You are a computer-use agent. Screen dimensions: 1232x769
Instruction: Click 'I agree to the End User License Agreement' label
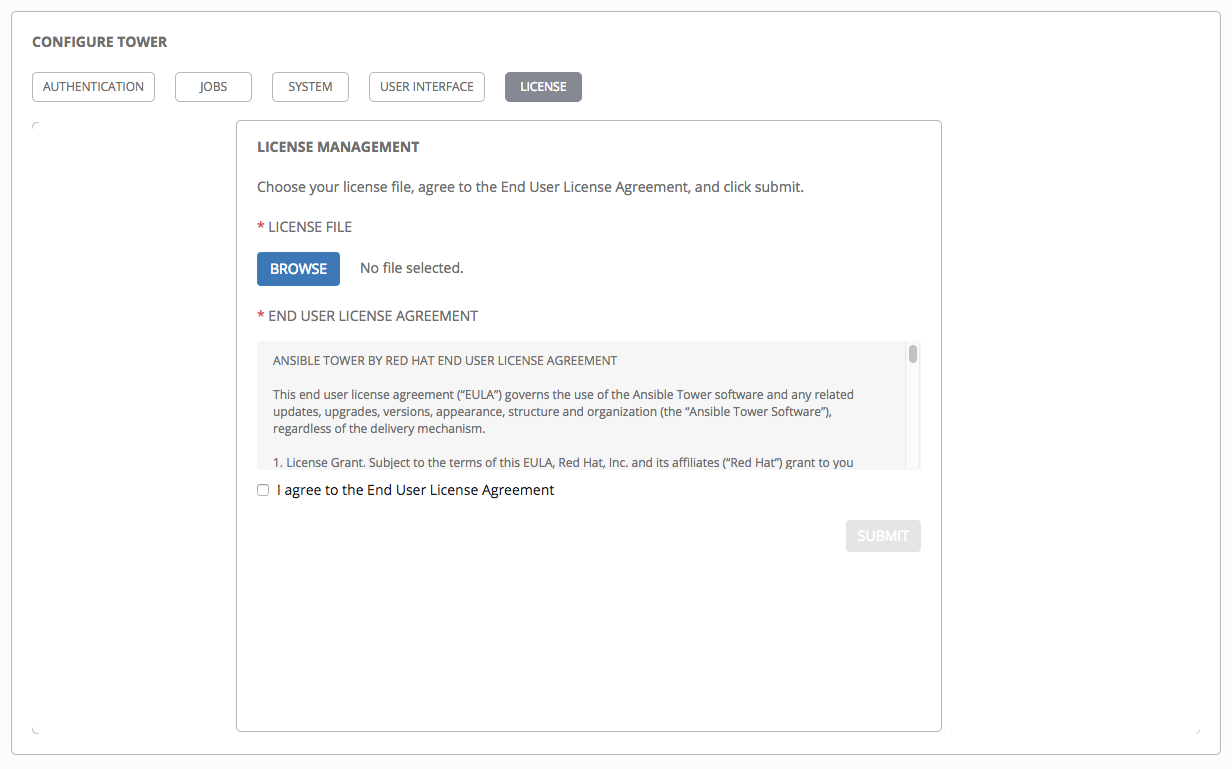416,490
